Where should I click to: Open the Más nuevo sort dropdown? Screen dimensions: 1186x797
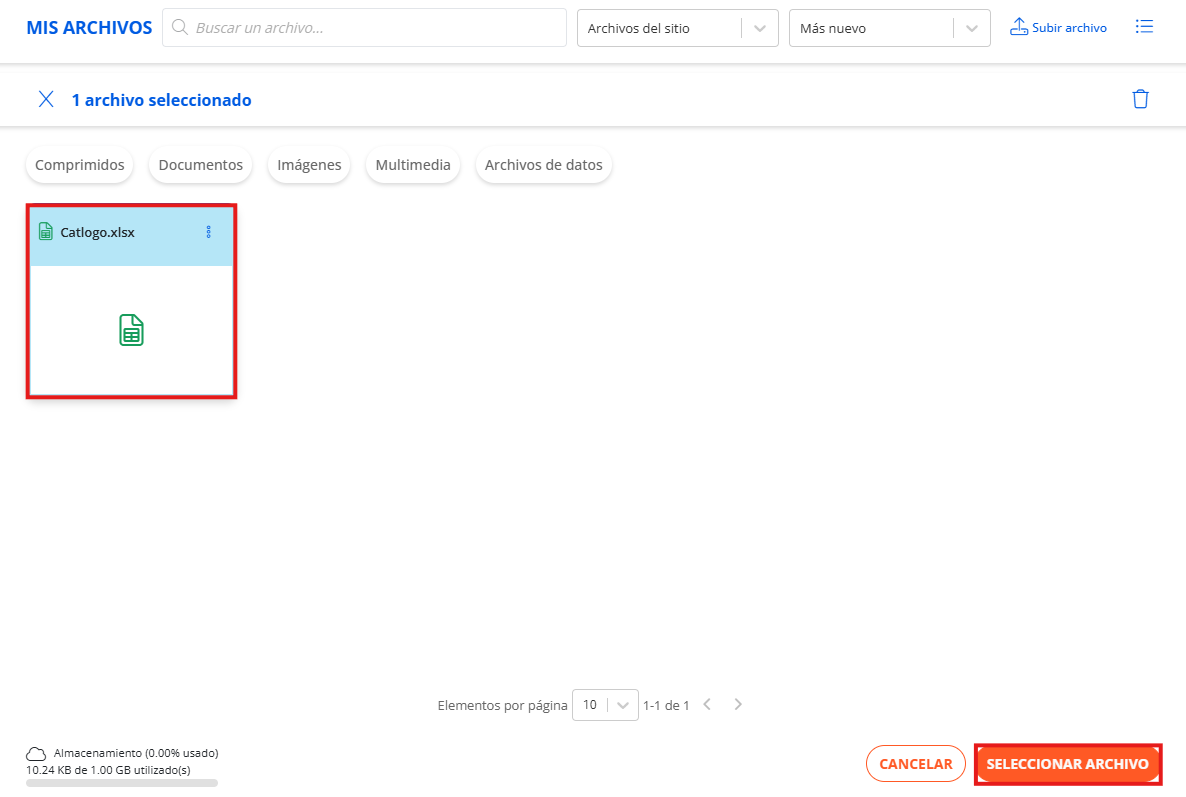pos(890,28)
